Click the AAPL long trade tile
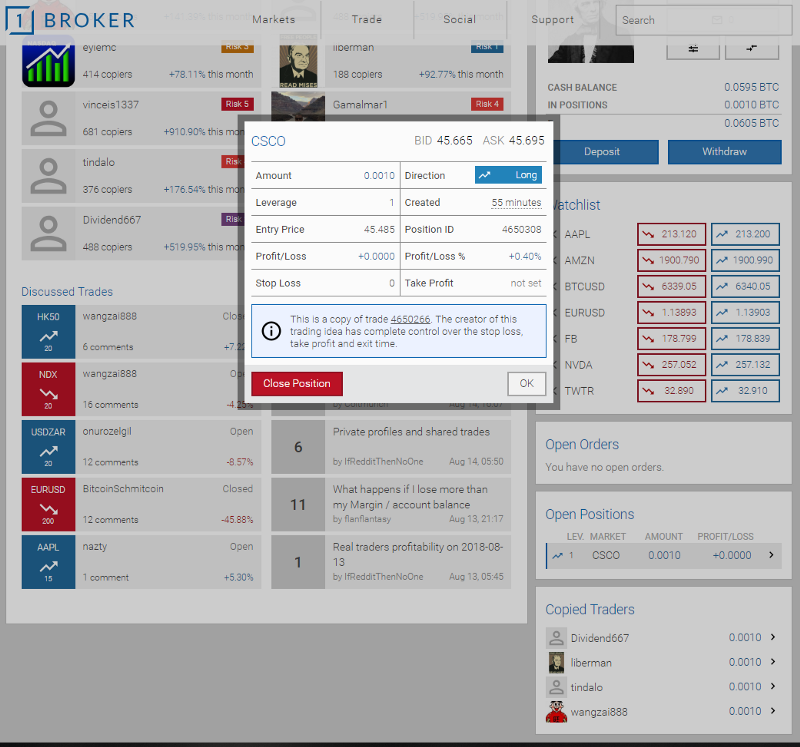The width and height of the screenshot is (800, 747). pyautogui.click(x=48, y=562)
